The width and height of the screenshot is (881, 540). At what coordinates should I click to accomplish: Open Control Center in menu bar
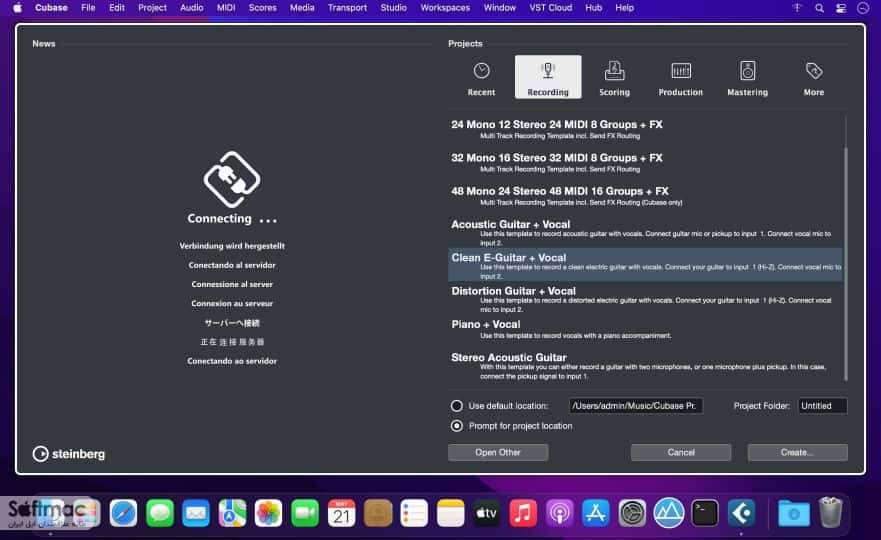coord(841,8)
